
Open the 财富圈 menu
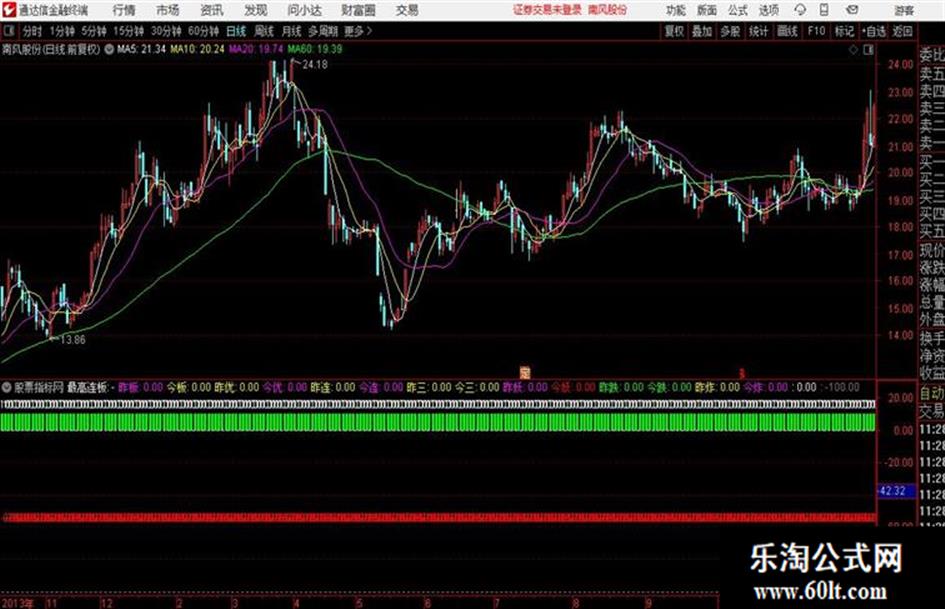click(358, 10)
